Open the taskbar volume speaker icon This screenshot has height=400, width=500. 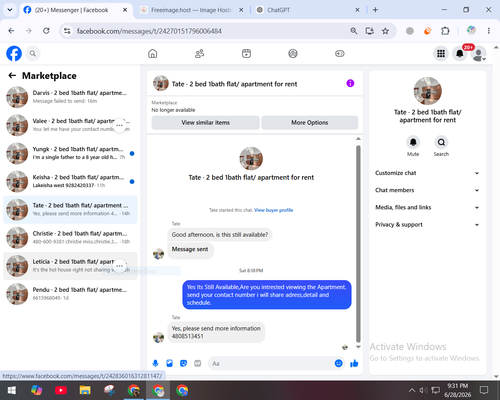click(x=423, y=390)
